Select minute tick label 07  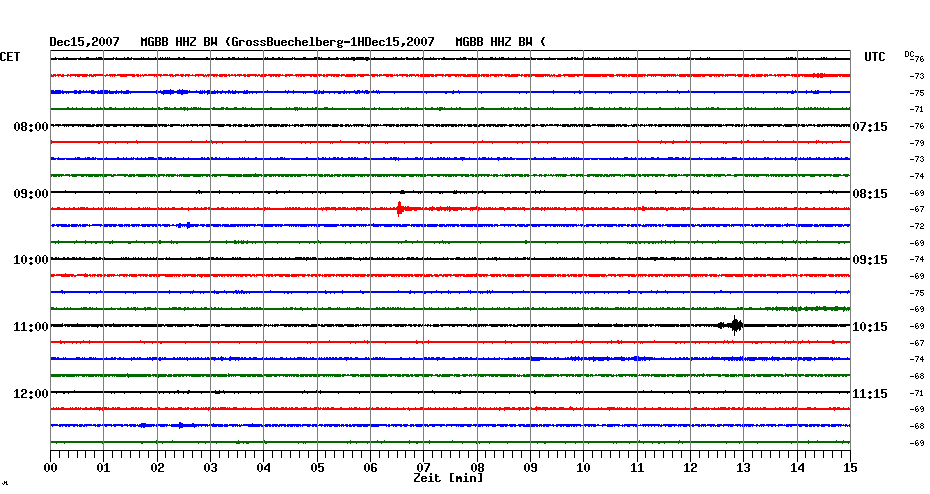pos(423,467)
